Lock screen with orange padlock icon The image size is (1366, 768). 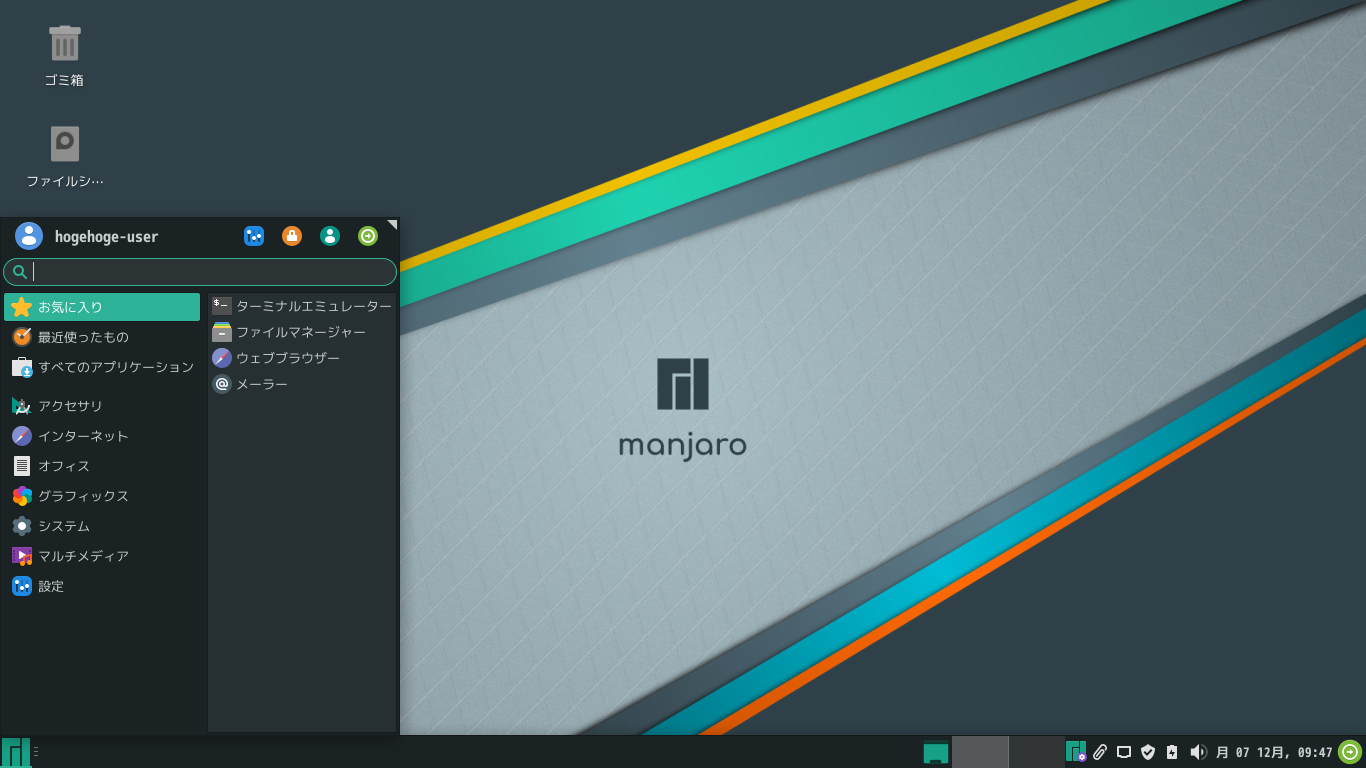(x=292, y=236)
